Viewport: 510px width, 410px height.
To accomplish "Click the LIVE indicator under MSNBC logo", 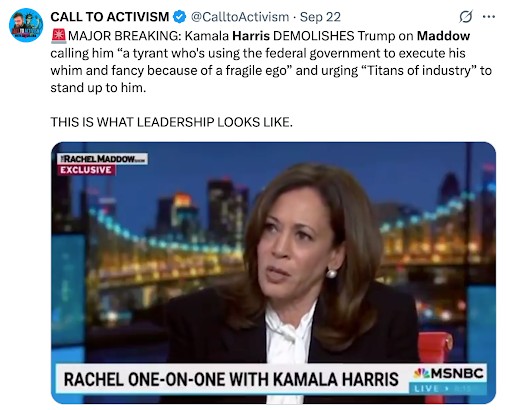I will 426,388.
